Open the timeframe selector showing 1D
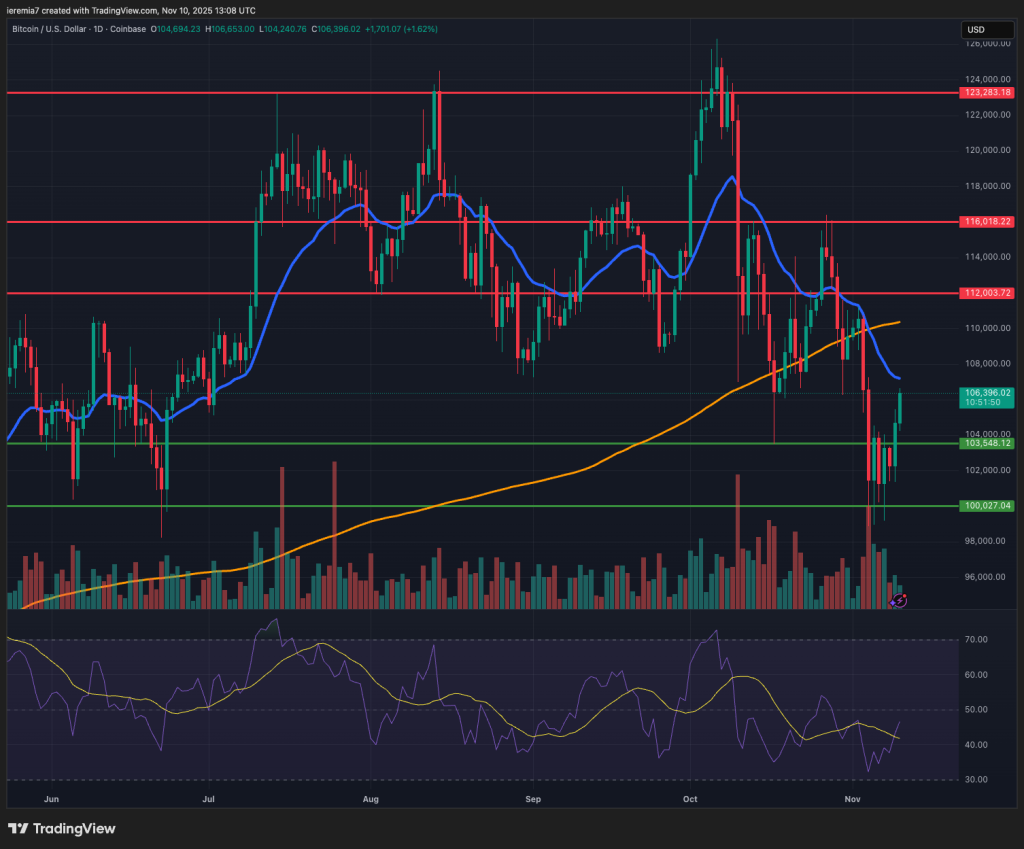The width and height of the screenshot is (1024, 849). coord(96,29)
